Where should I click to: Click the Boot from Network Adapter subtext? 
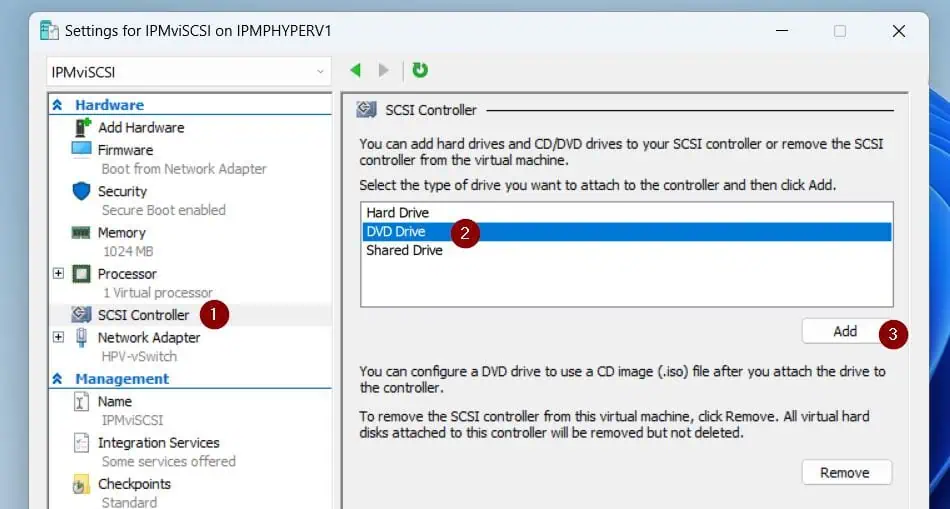(x=184, y=168)
